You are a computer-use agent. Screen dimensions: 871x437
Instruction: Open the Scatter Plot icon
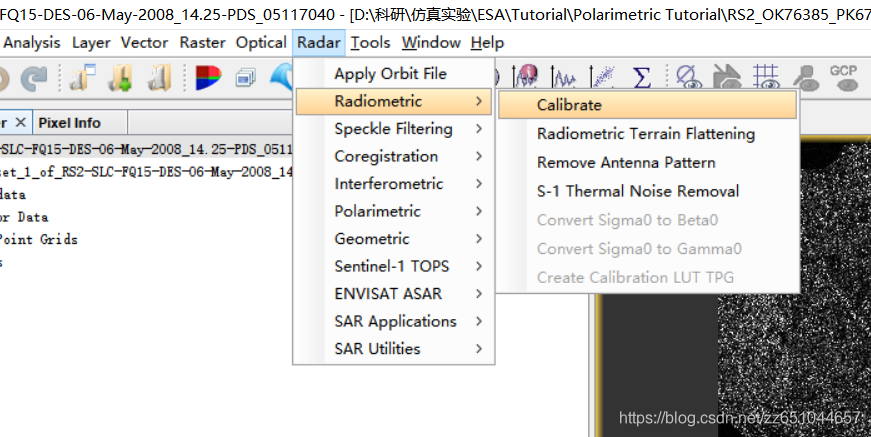pos(602,77)
